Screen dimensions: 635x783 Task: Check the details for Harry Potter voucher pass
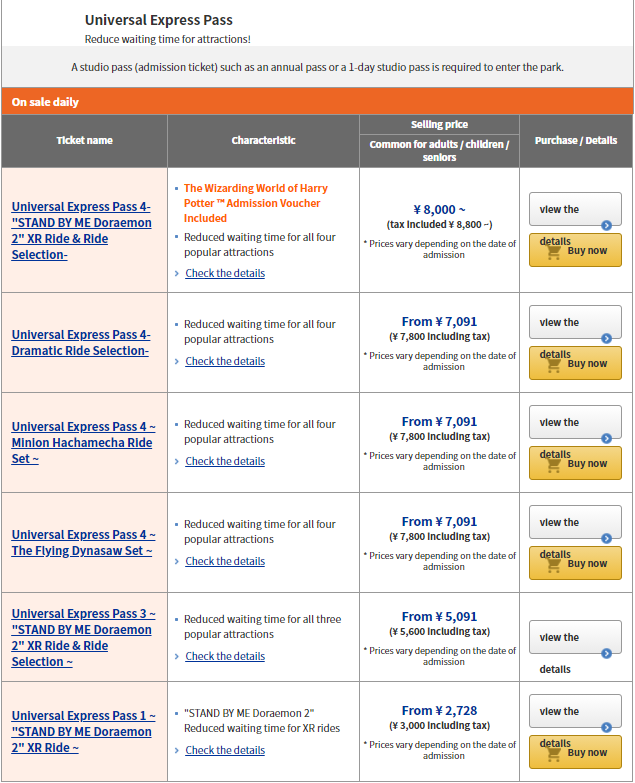(225, 273)
